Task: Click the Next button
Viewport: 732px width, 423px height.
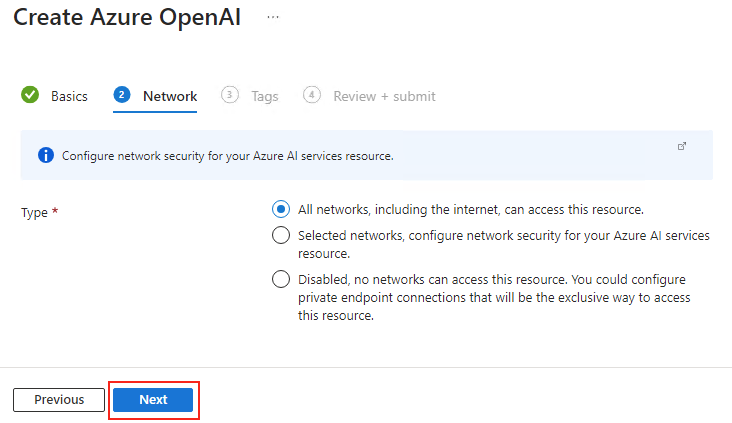Action: pos(153,400)
